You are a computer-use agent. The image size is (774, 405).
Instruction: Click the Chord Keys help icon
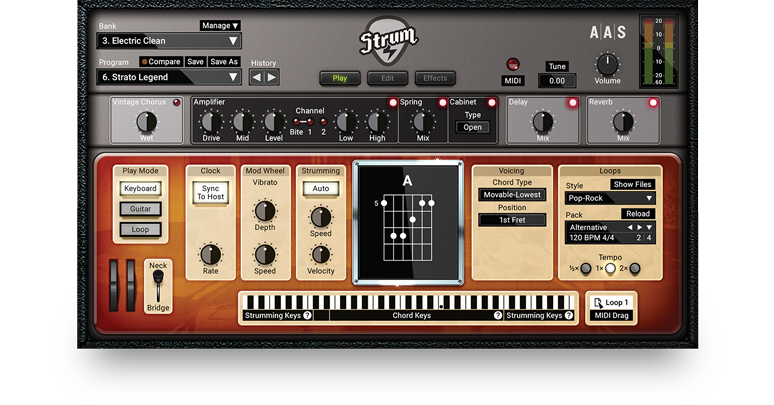pos(498,315)
